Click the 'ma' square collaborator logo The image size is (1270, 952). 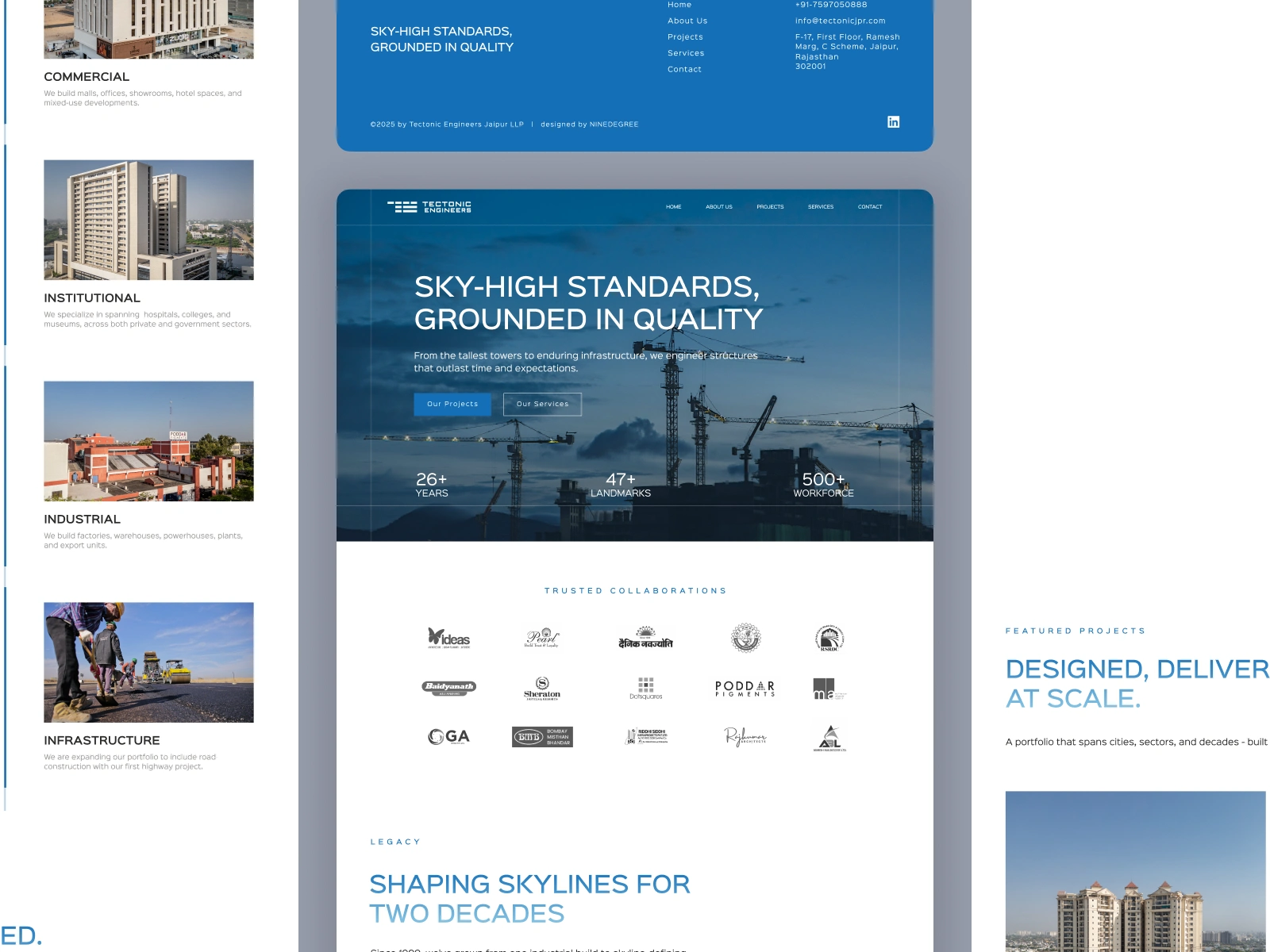point(829,689)
